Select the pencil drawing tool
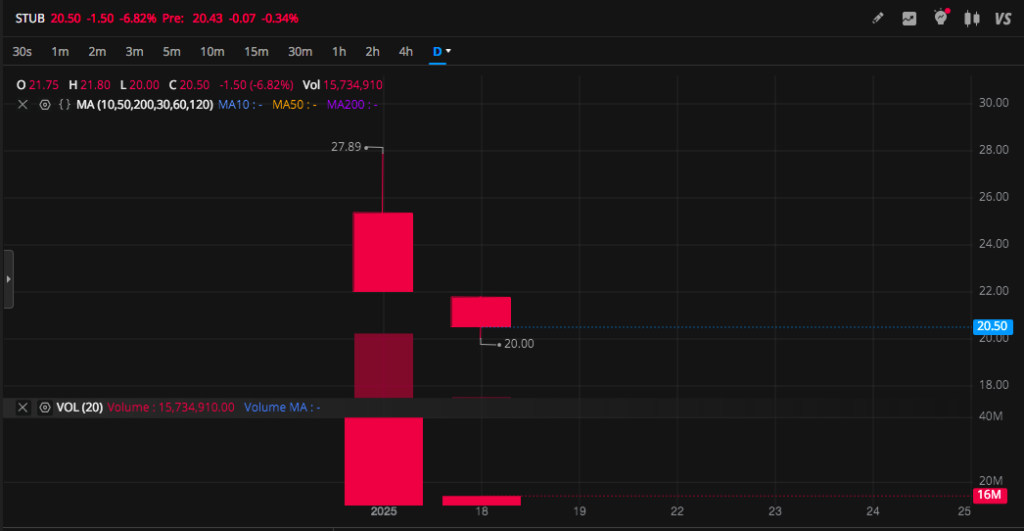 coord(878,18)
